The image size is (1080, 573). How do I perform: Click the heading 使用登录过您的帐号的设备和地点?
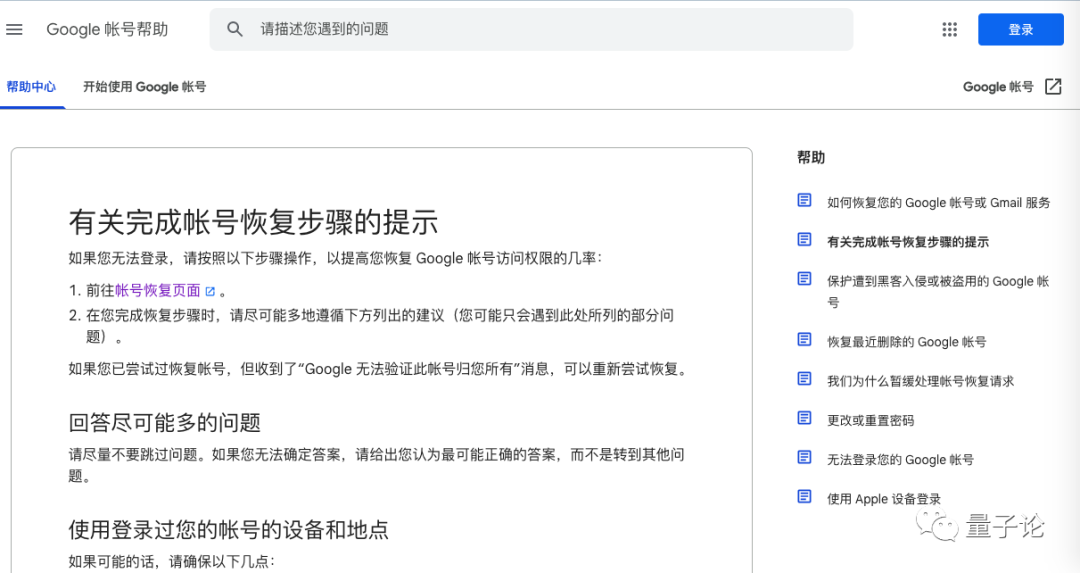[229, 530]
